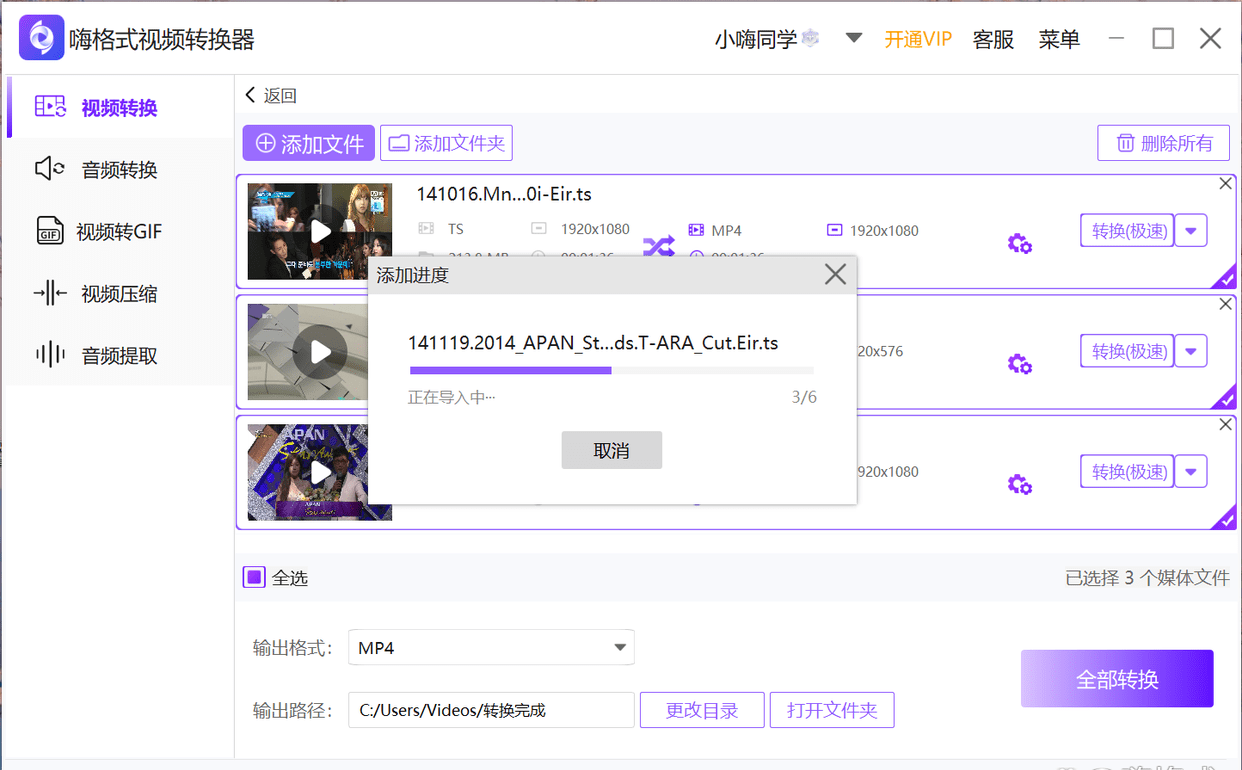Open the MP4 output format dropdown
The height and width of the screenshot is (770, 1242).
pyautogui.click(x=490, y=647)
